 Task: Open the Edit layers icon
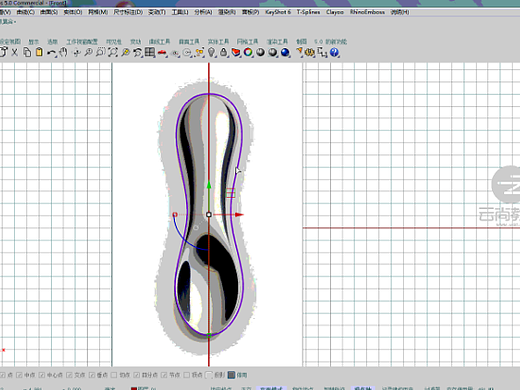click(x=236, y=52)
